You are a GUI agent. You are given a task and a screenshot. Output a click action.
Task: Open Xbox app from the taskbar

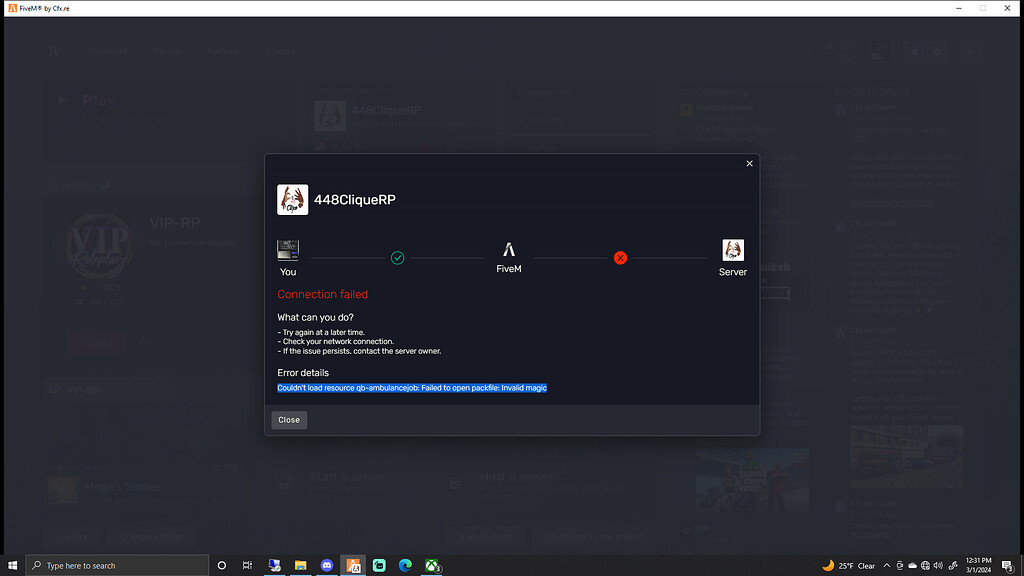point(432,566)
